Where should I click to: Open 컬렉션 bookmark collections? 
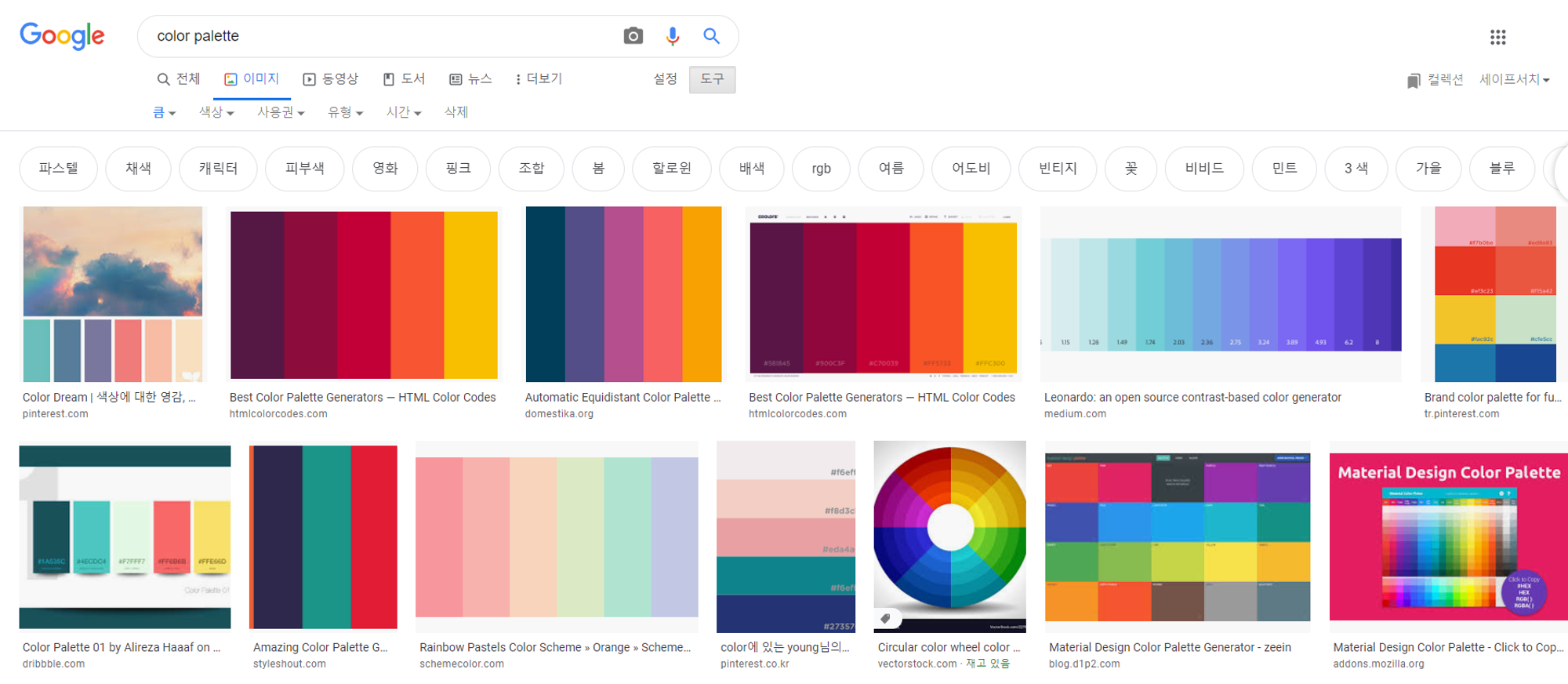1435,79
